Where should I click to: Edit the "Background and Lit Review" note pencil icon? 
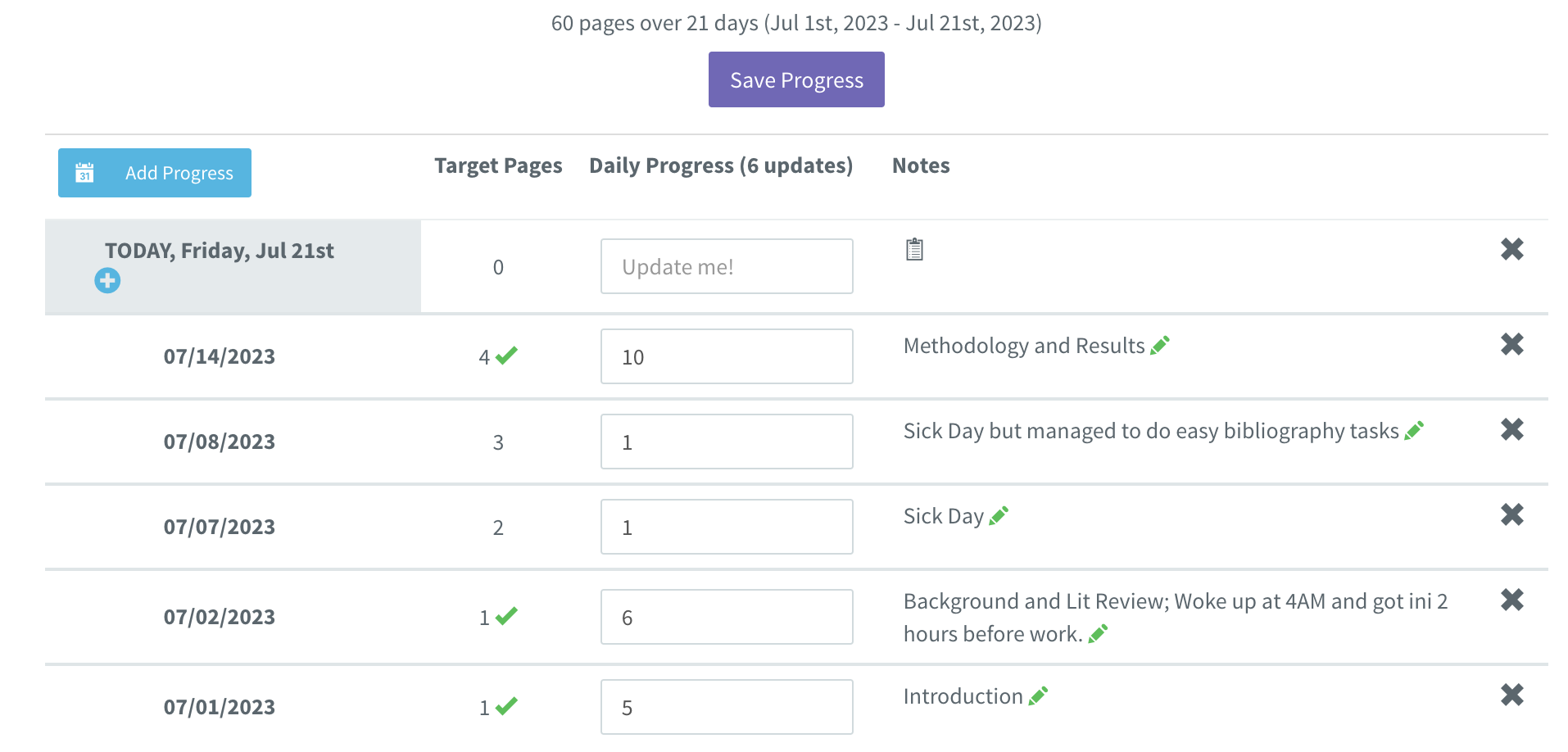pos(1099,632)
